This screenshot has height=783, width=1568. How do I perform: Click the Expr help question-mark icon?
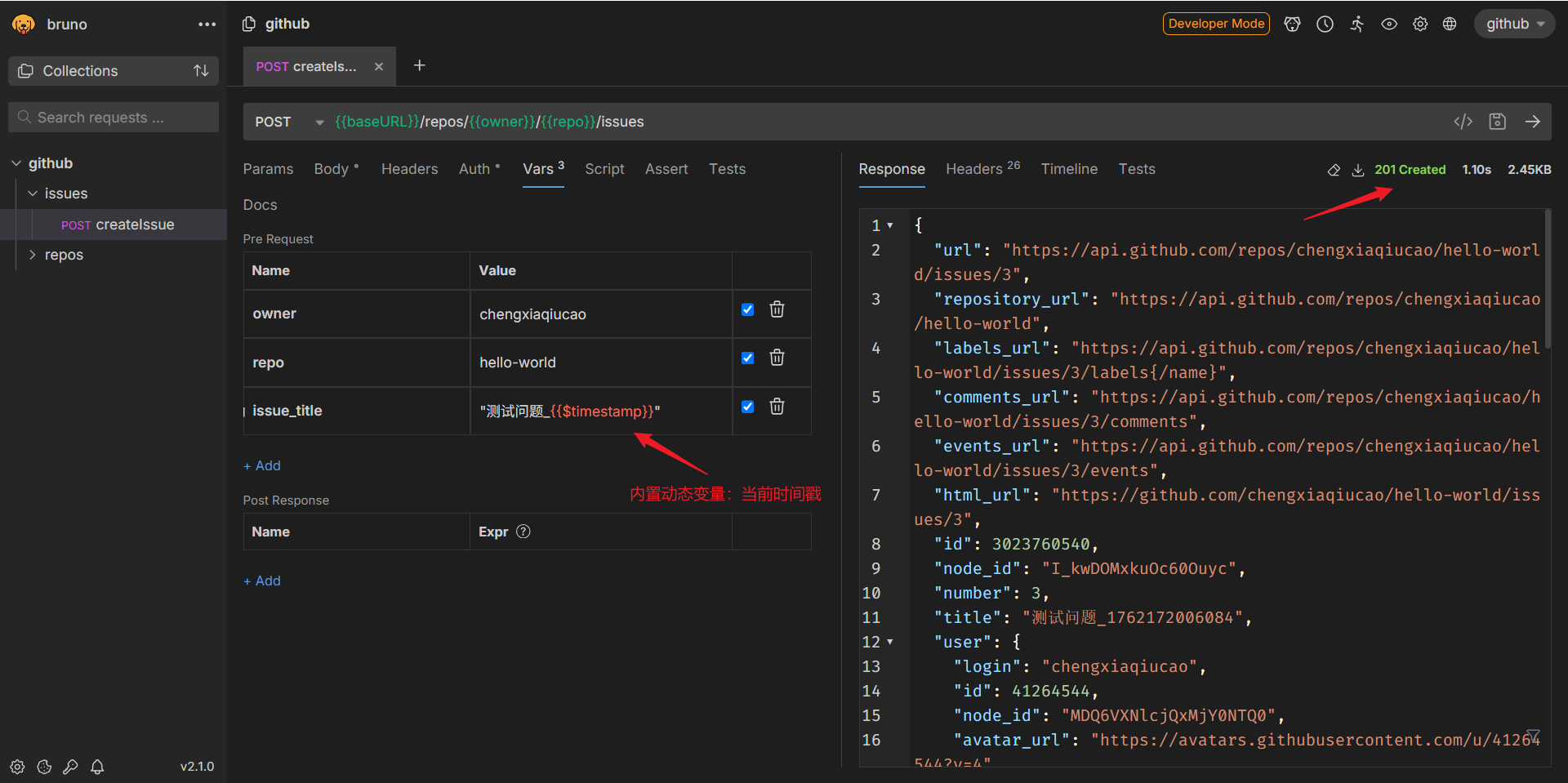click(x=523, y=532)
